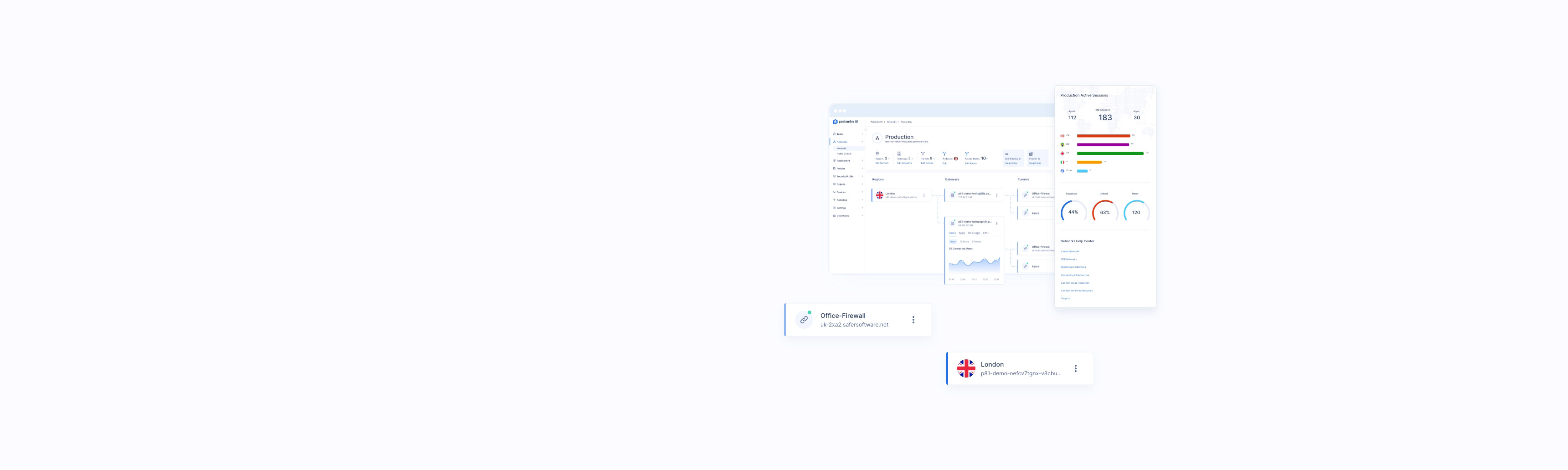Viewport: 1568px width, 470px height.
Task: Select the 12 hours time range
Action: [x=964, y=241]
